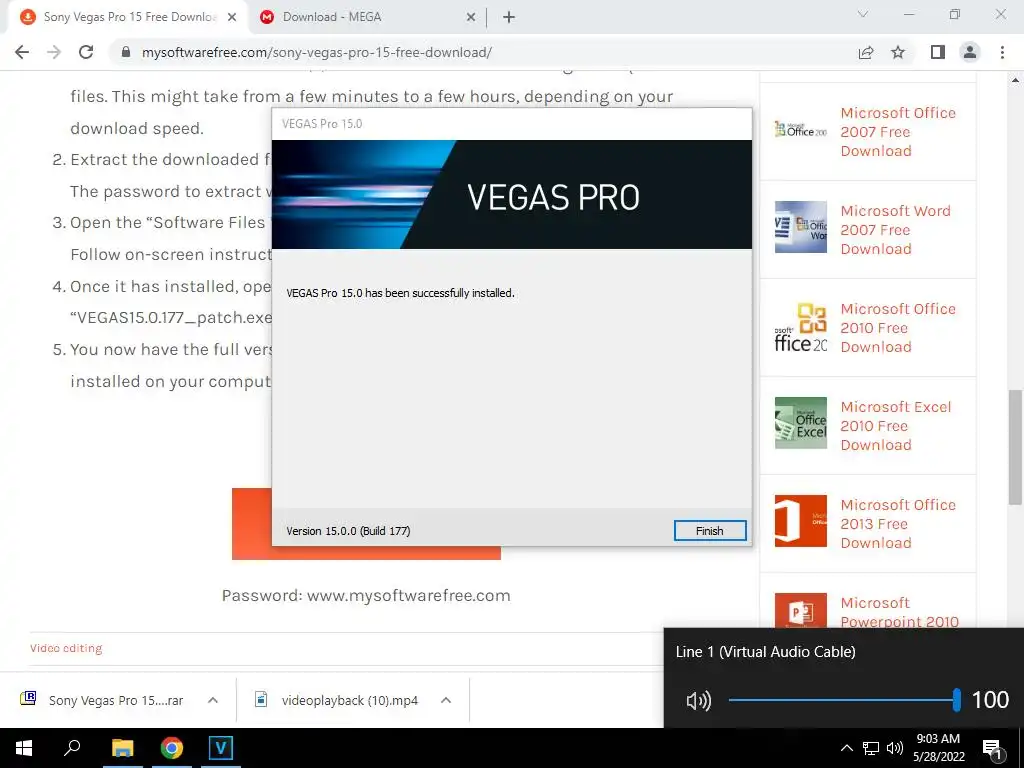This screenshot has height=768, width=1024.
Task: Open clock and calendar showing 9:03 AM
Action: click(x=938, y=748)
